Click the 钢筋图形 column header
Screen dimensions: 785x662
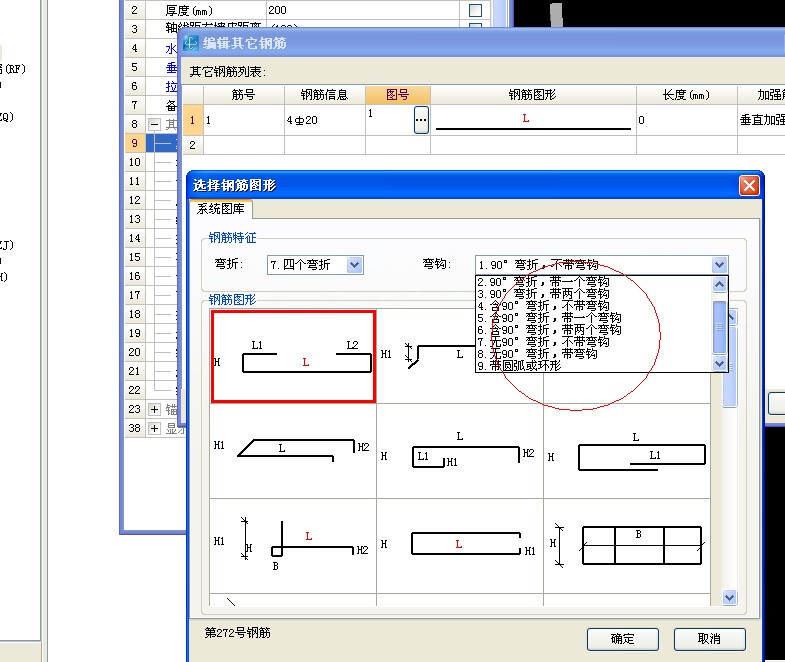533,95
